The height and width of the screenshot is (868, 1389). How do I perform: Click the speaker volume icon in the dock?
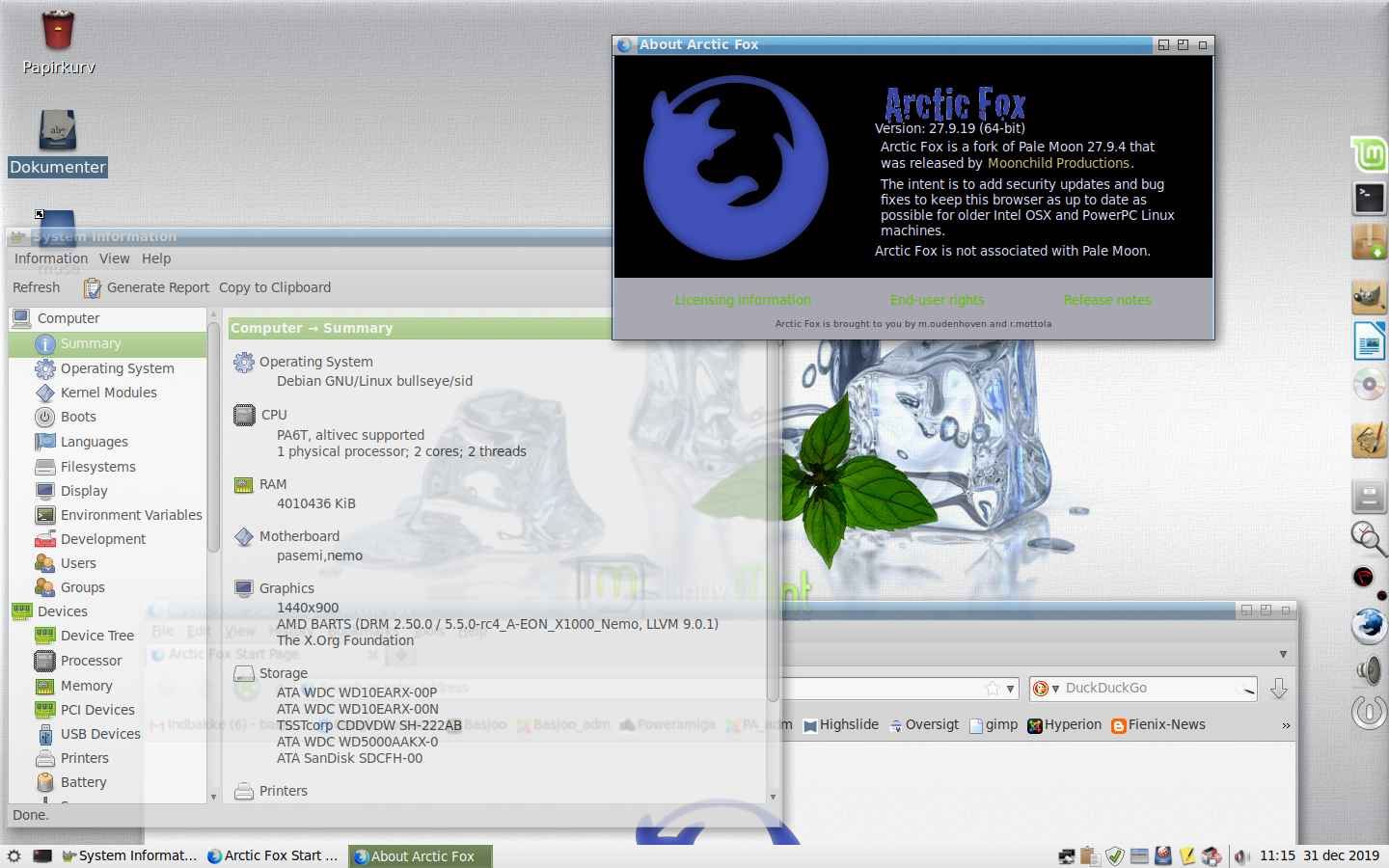pyautogui.click(x=1369, y=670)
